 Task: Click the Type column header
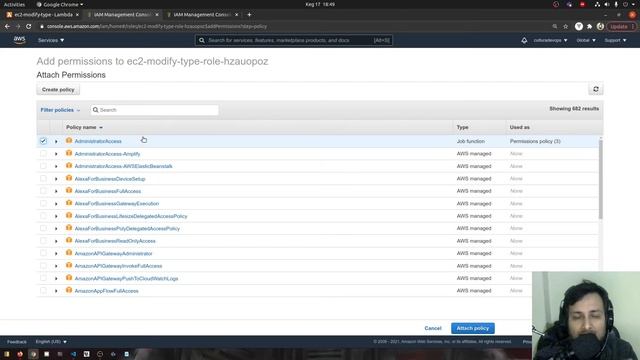pyautogui.click(x=462, y=127)
